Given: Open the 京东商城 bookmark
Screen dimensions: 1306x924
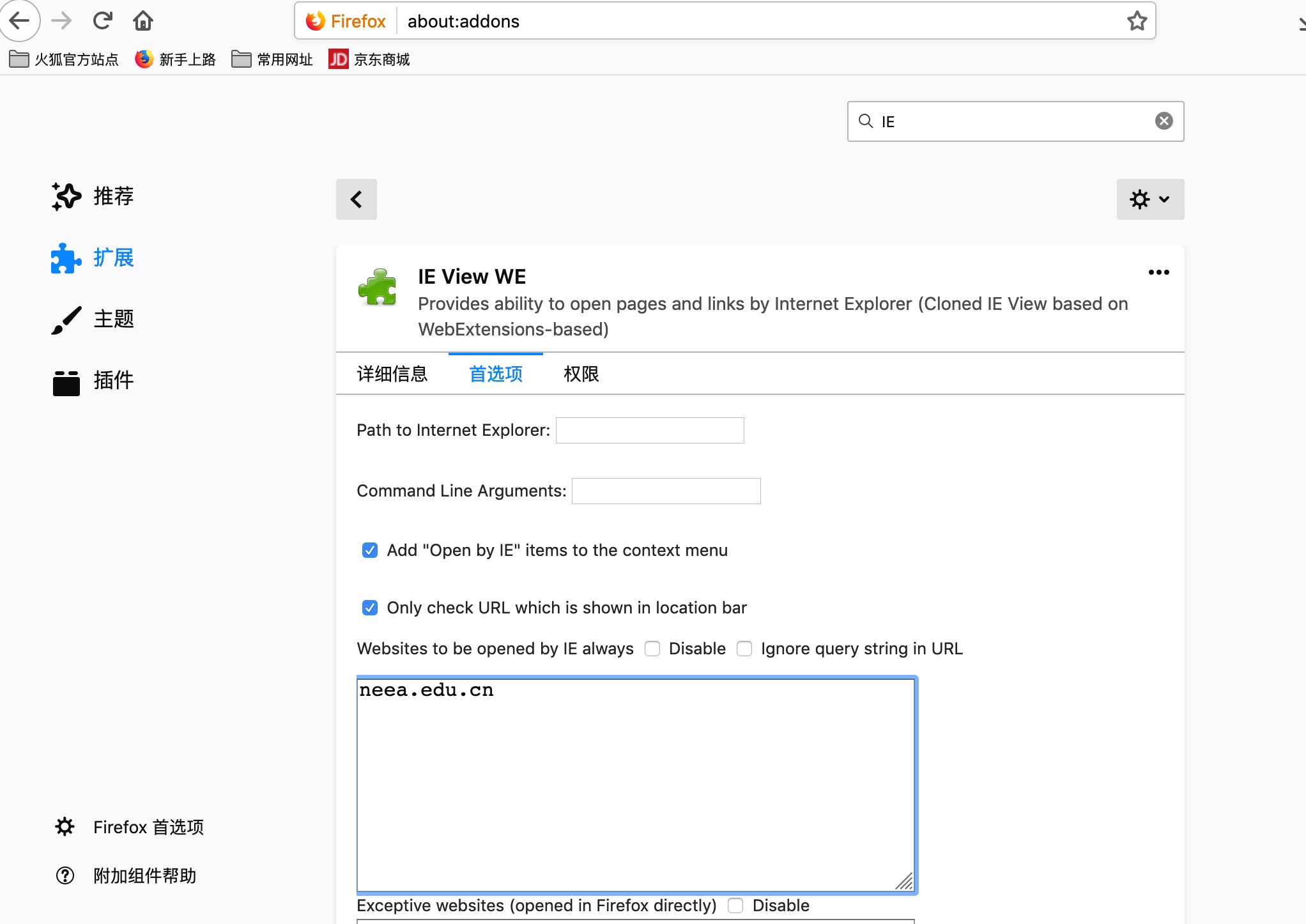Looking at the screenshot, I should [369, 59].
